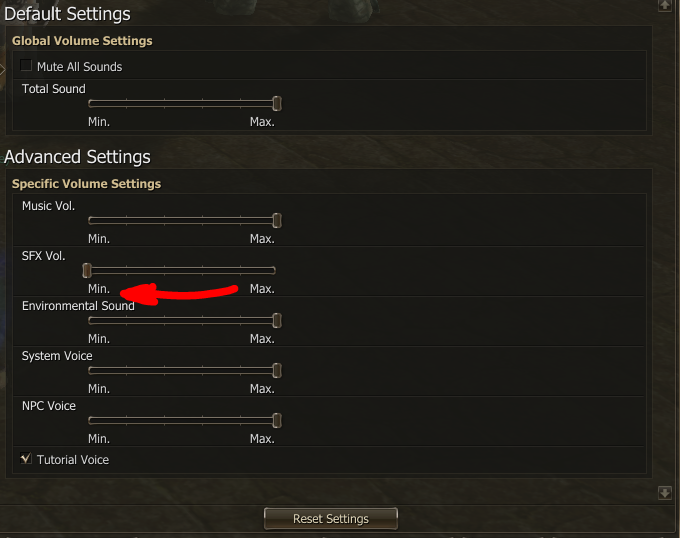The width and height of the screenshot is (680, 538).
Task: Click the Min. end of NPC Voice track
Action: [91, 421]
